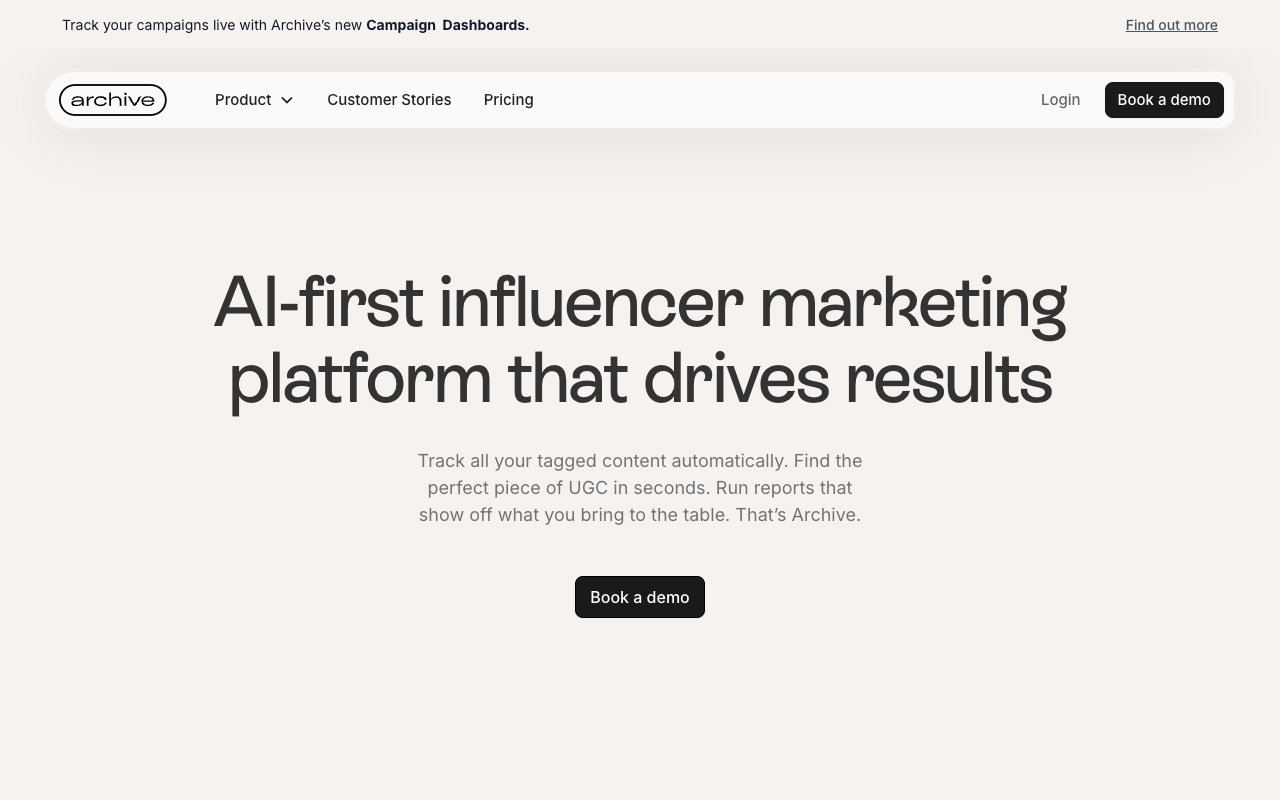
Task: Click the 'platform that drives results' headline line
Action: (x=640, y=380)
